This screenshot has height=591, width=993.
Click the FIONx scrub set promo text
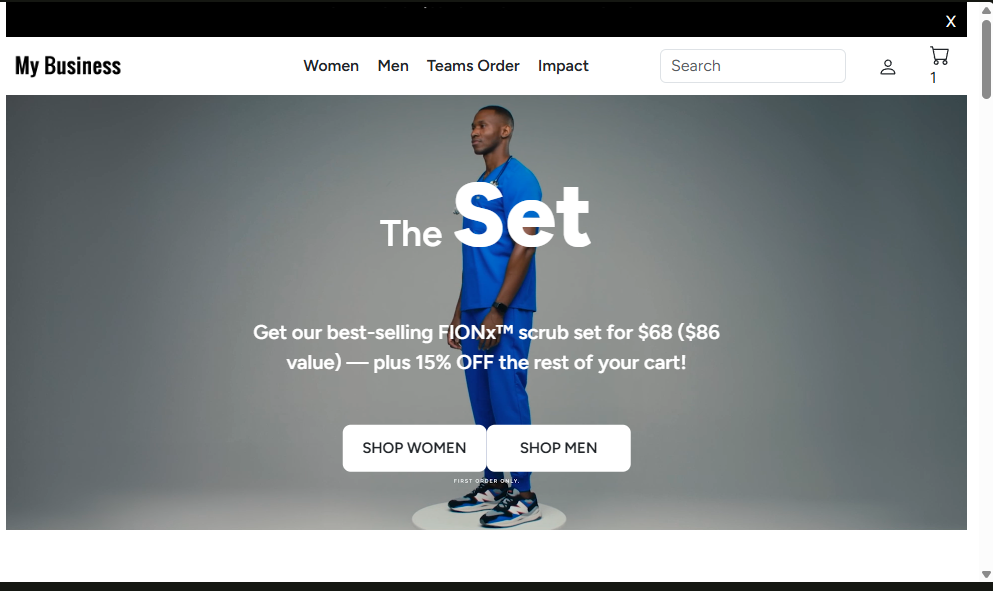tap(486, 347)
